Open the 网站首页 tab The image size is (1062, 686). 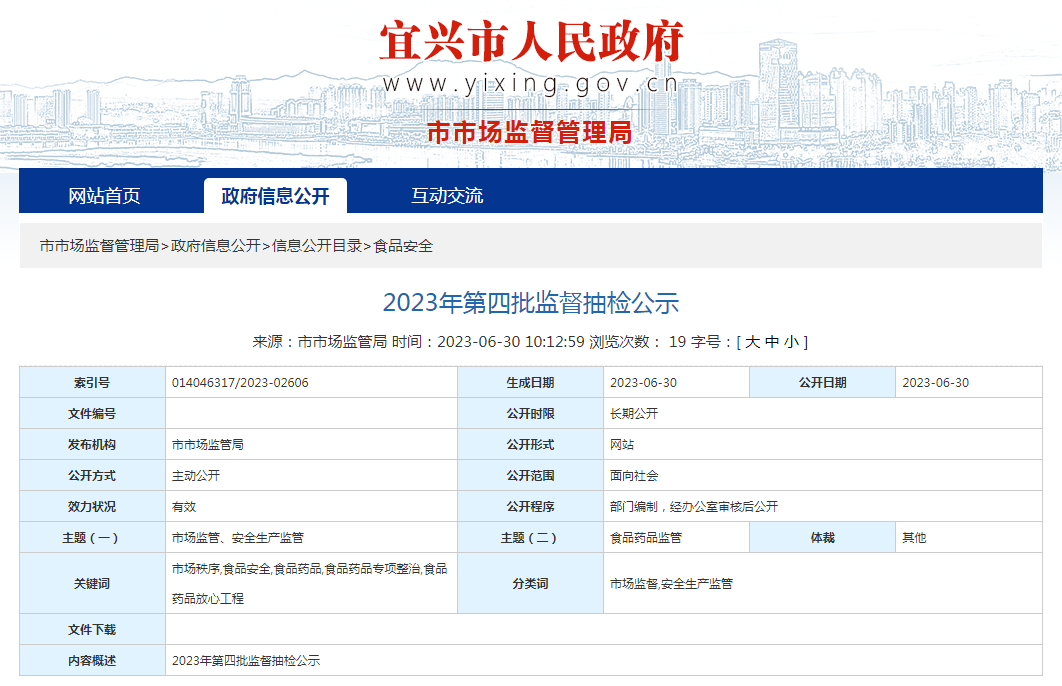tap(104, 196)
